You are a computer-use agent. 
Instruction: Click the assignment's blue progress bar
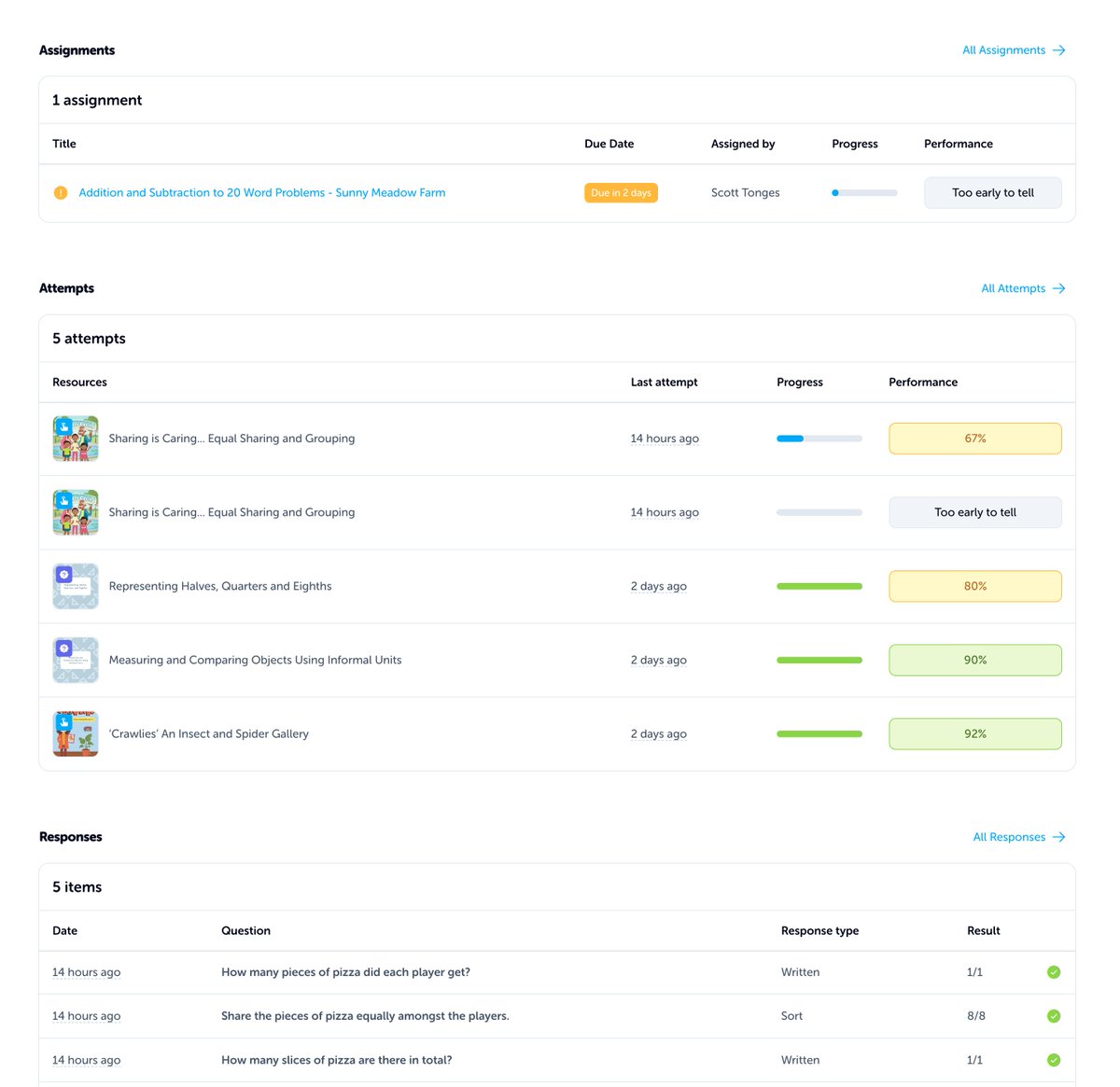pyautogui.click(x=864, y=193)
